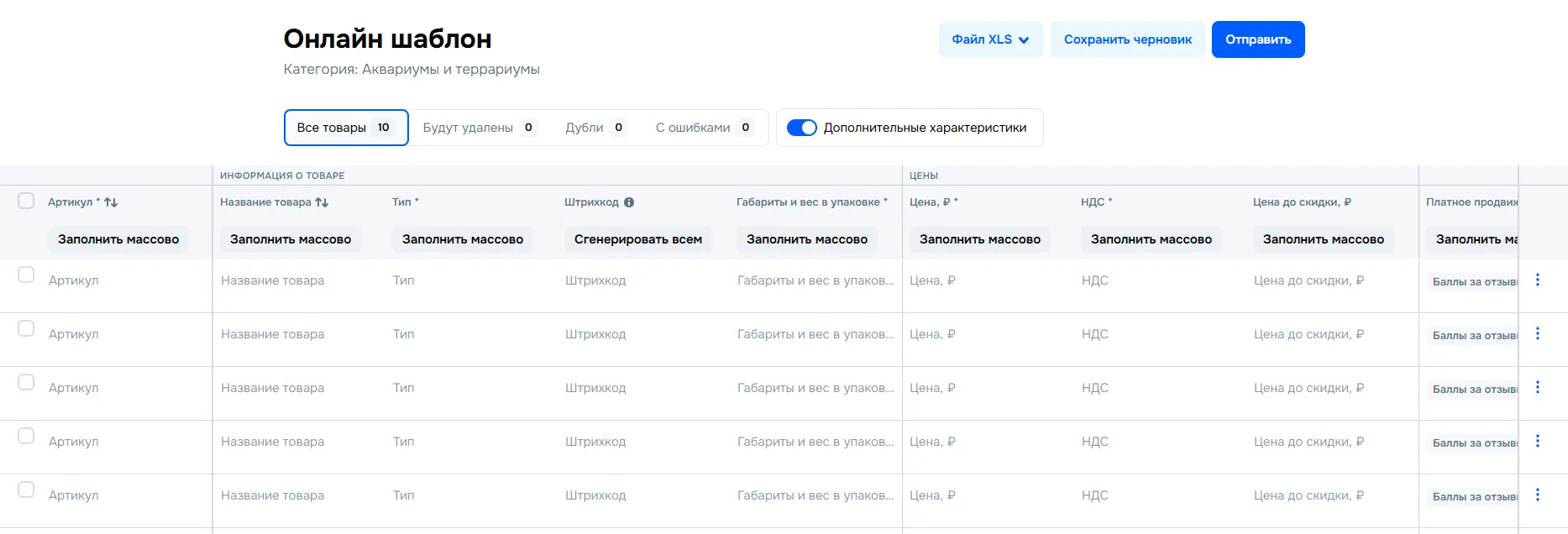Open the Тип field in first row
Viewport: 1568px width, 534px height.
pos(470,280)
